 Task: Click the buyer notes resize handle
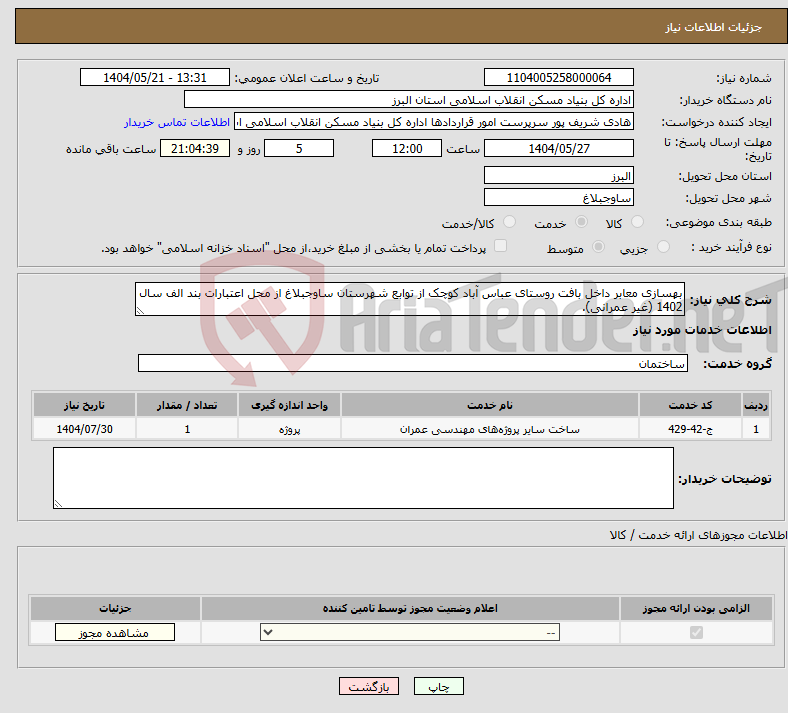click(58, 503)
